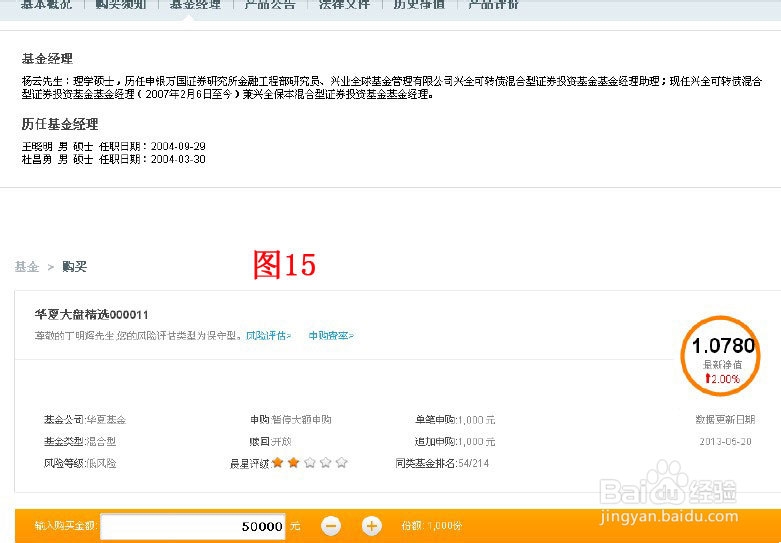
Task: Switch to the 法律文件 tab
Action: point(345,5)
